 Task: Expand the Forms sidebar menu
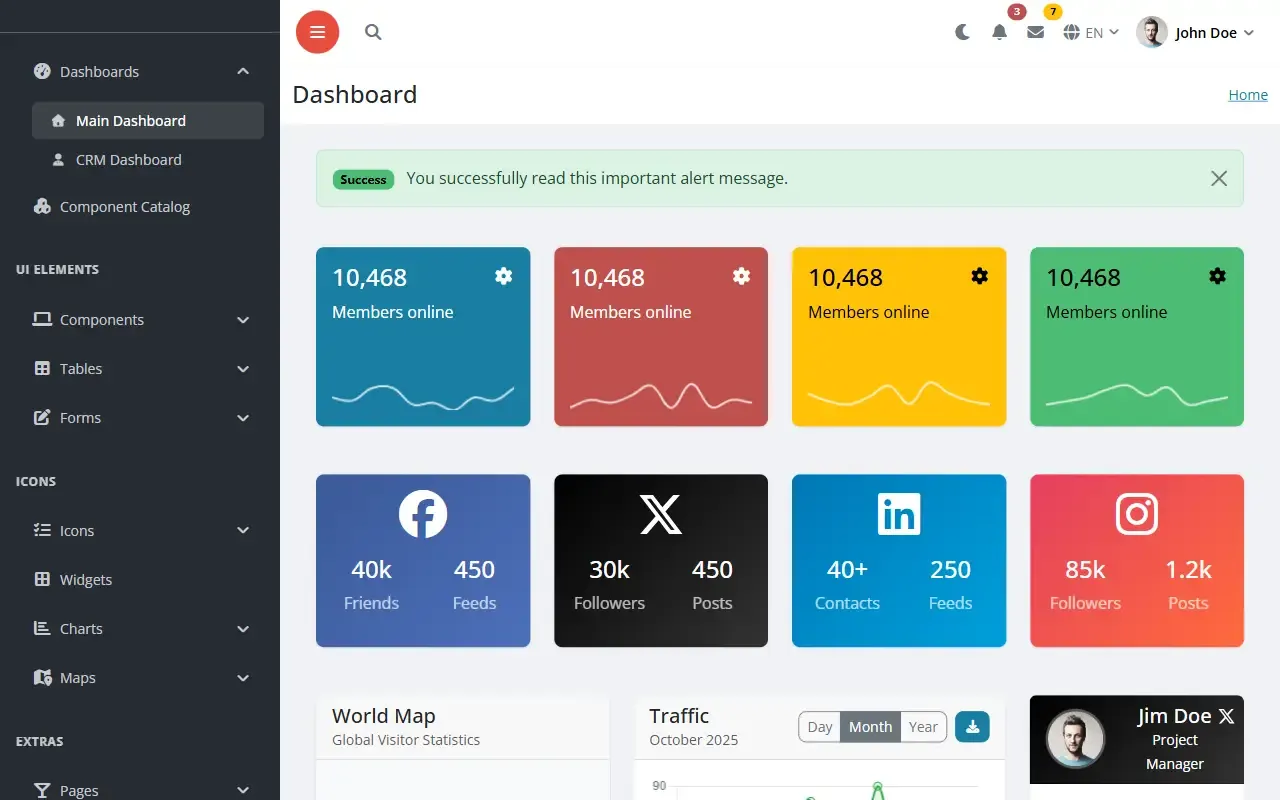coord(140,418)
